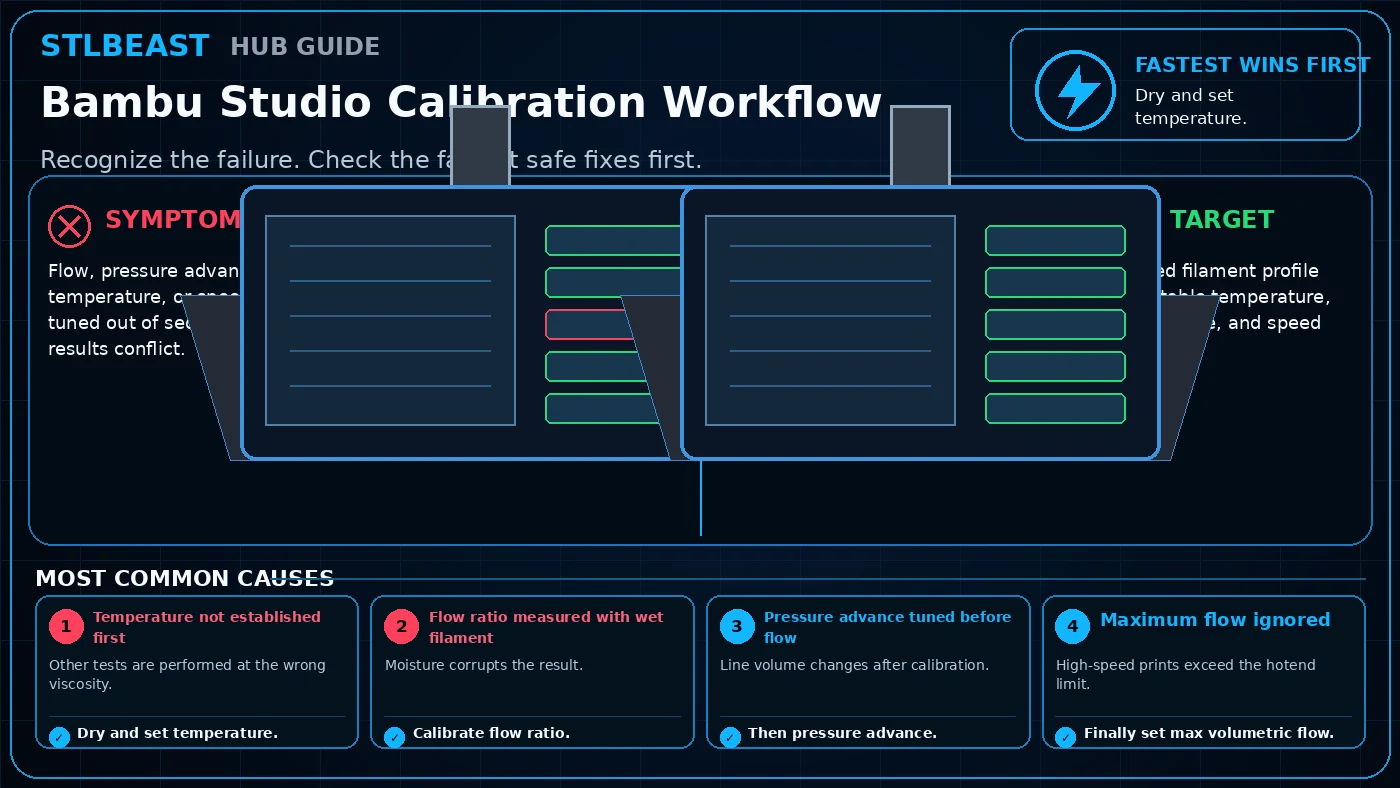This screenshot has height=788, width=1400.
Task: Click the 'Calibrate flow ratio.' fix text
Action: click(x=491, y=733)
